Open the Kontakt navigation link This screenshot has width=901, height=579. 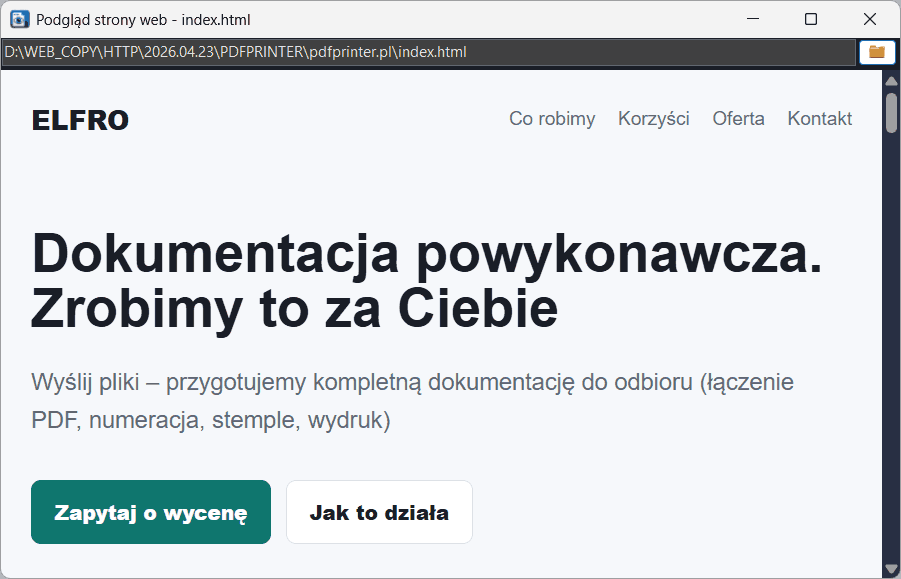click(819, 119)
